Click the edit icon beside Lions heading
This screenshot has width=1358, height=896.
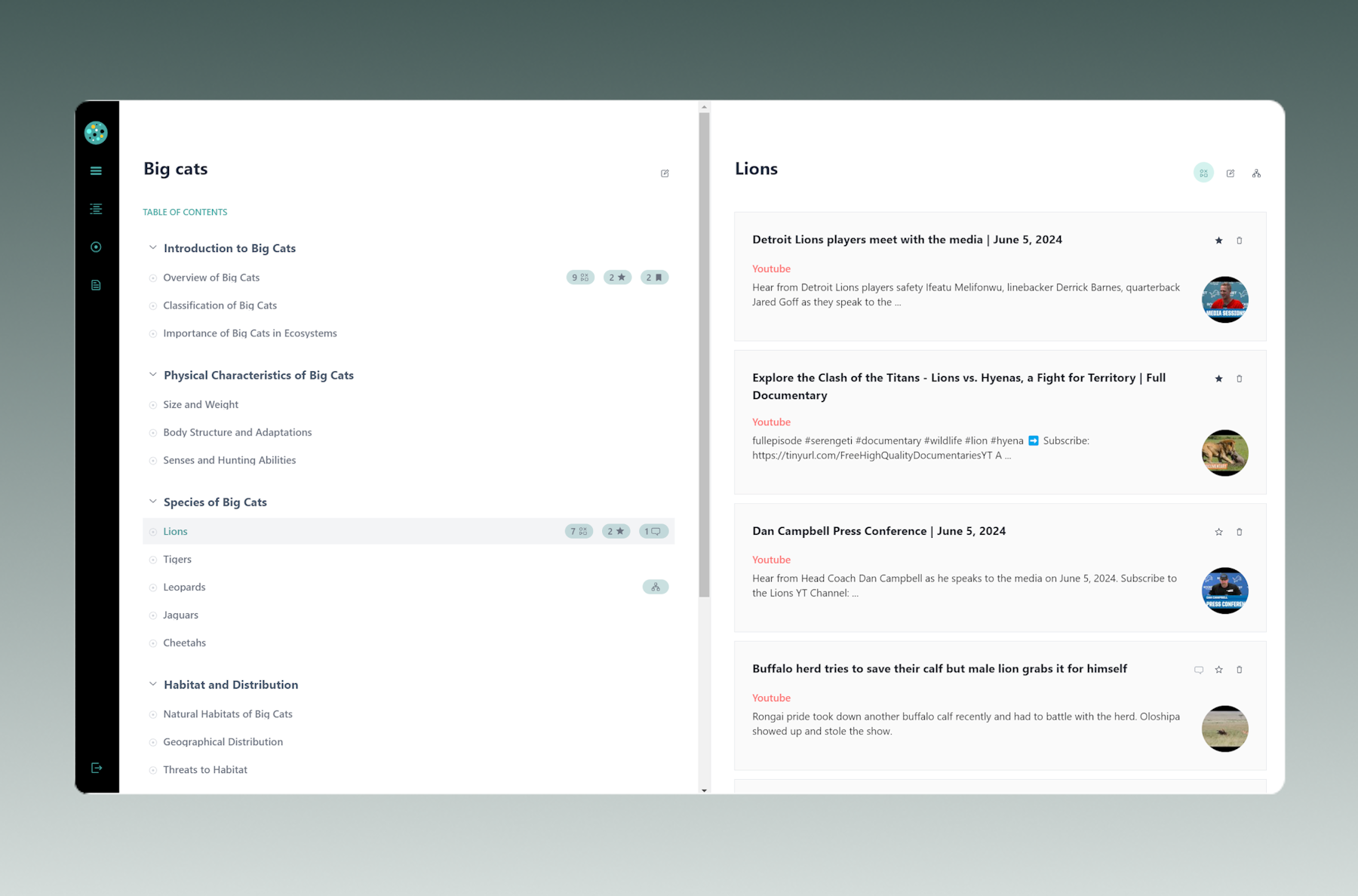coord(1230,173)
